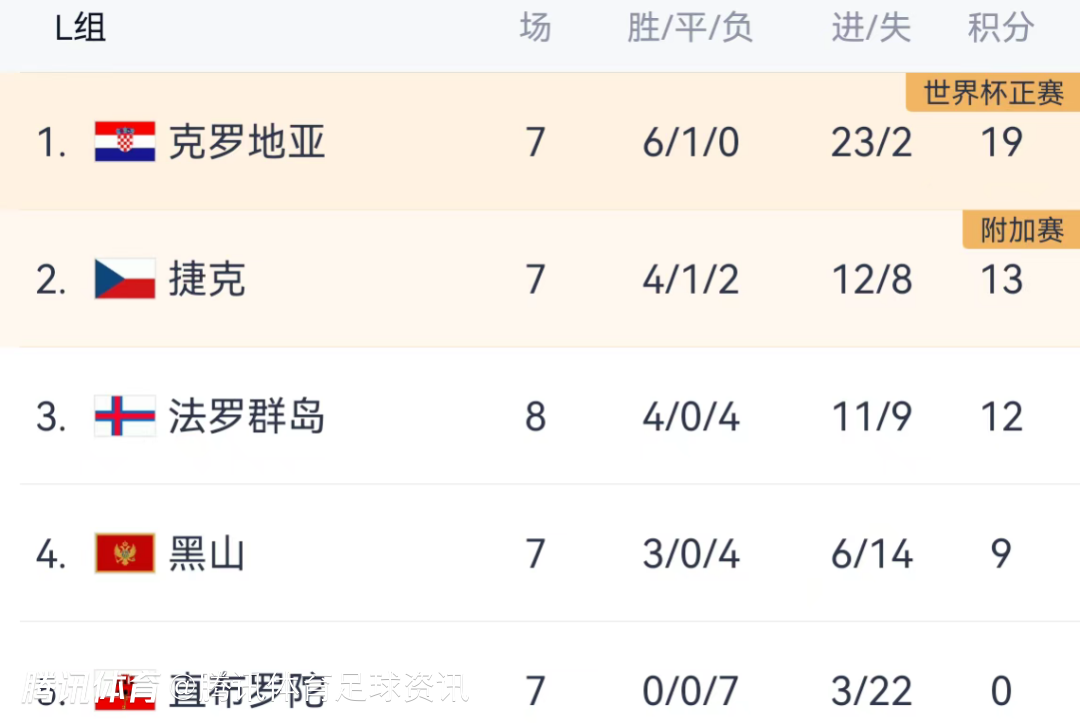1080x723 pixels.
Task: Tap the Montenegro flag icon
Action: click(125, 553)
